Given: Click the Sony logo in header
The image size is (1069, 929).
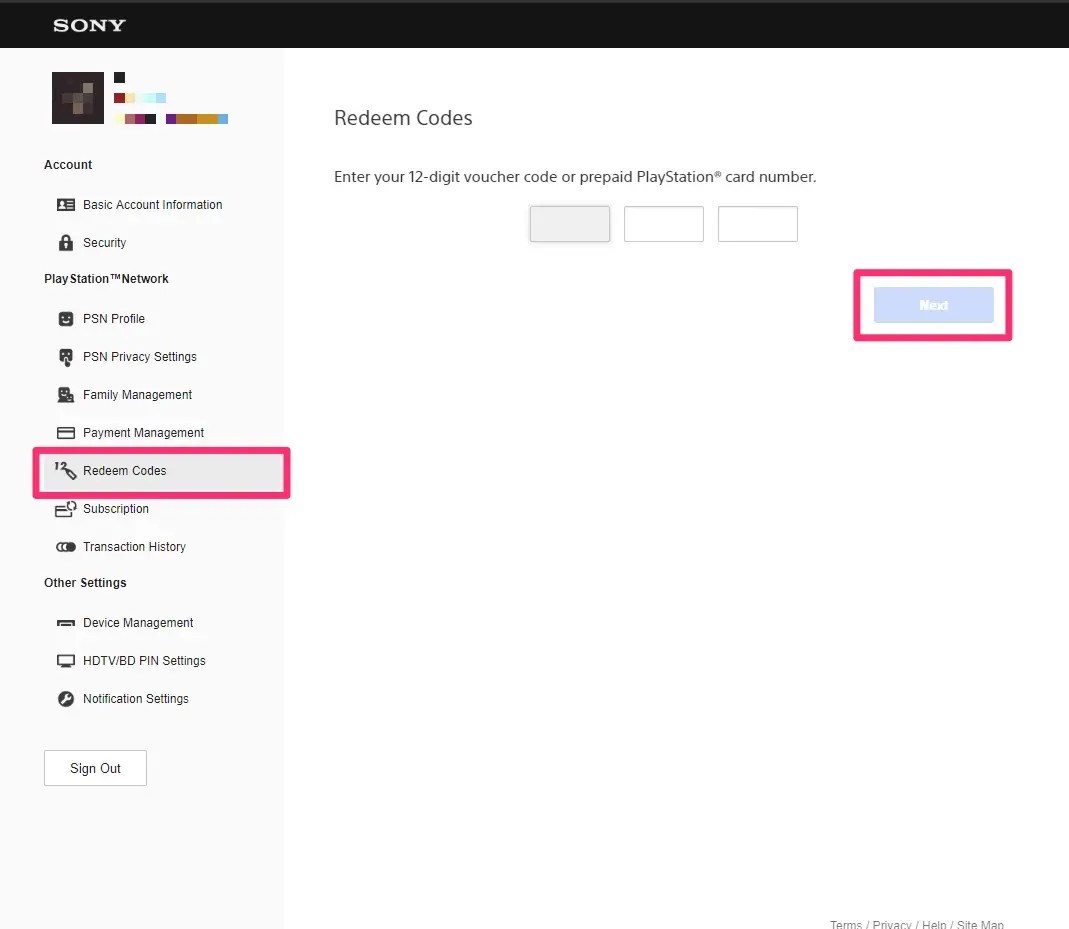Looking at the screenshot, I should pyautogui.click(x=89, y=25).
